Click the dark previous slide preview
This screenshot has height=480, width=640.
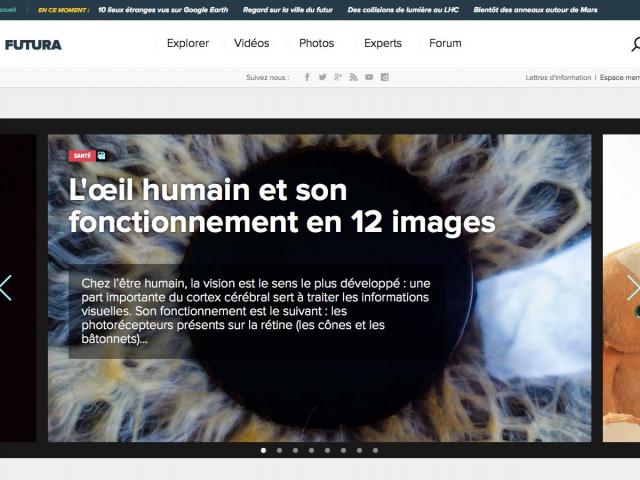click(x=18, y=288)
